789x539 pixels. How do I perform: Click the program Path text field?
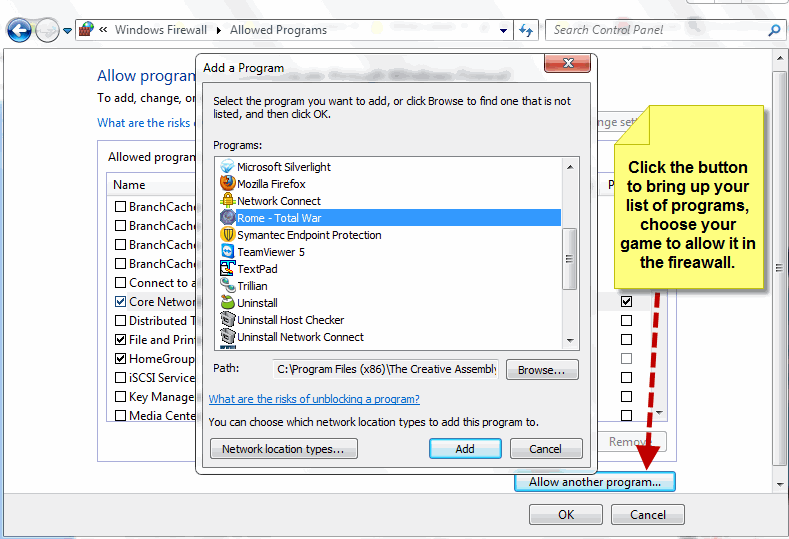click(x=385, y=369)
